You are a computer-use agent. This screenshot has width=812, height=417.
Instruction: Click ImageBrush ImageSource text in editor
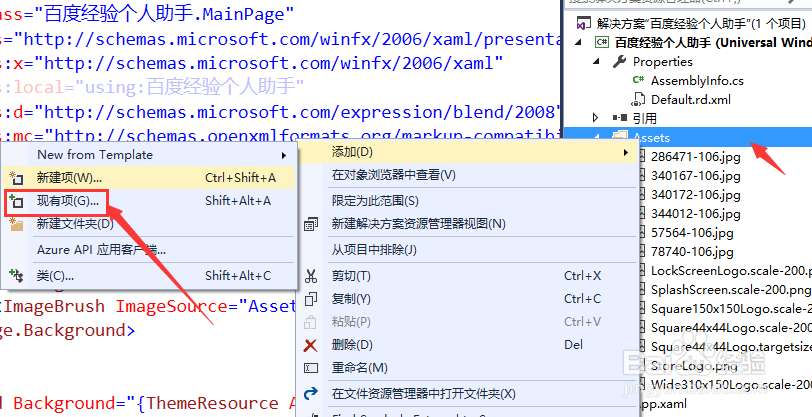pyautogui.click(x=116, y=306)
